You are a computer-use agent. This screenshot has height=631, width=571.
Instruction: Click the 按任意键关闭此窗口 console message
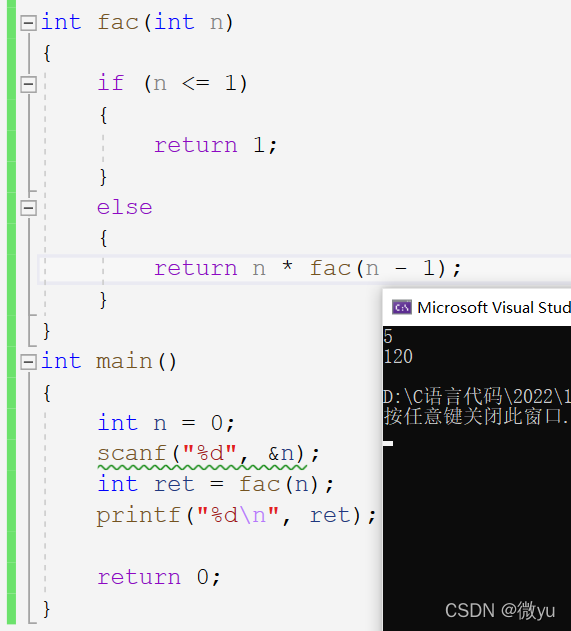tap(477, 417)
